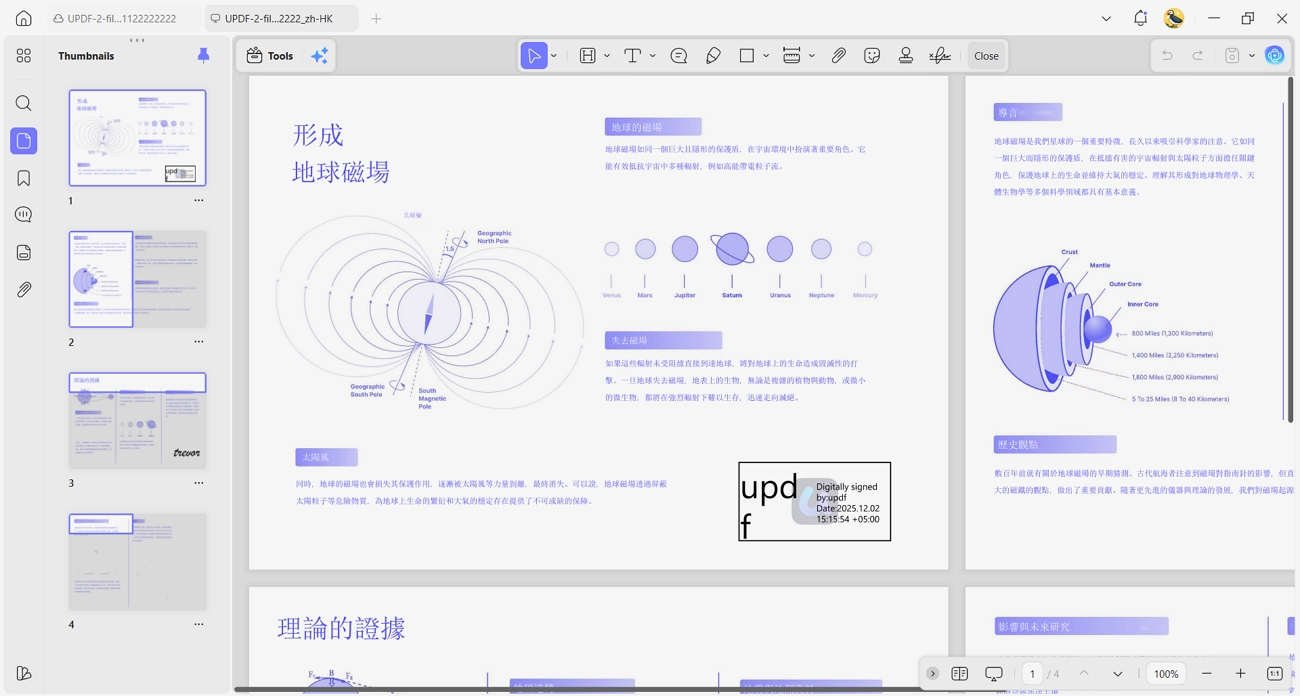
Task: Click the digital signature field on page
Action: pos(815,501)
